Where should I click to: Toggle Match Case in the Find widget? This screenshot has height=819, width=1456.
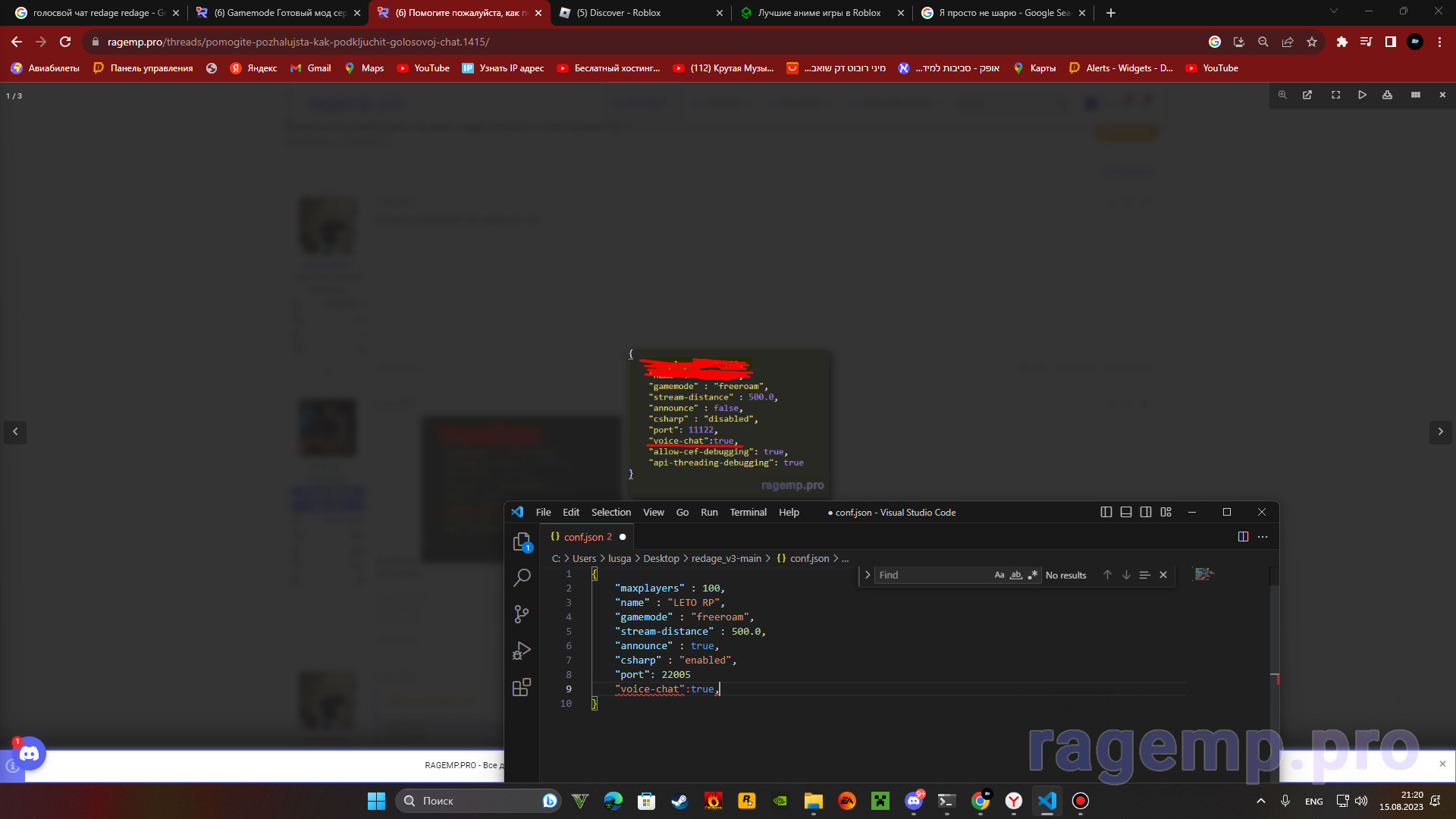click(x=999, y=575)
